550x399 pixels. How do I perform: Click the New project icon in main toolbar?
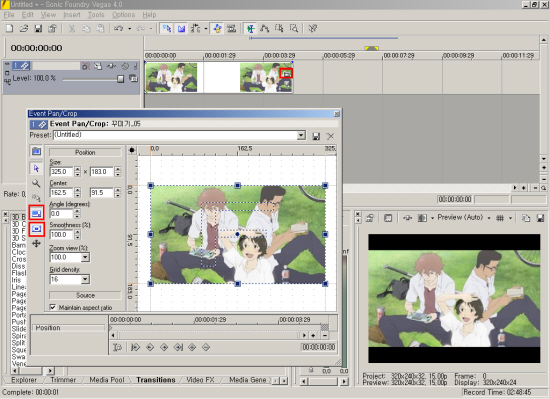(x=9, y=28)
